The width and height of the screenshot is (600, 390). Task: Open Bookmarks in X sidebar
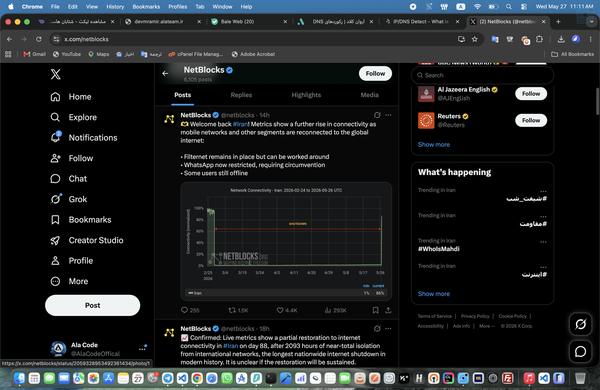click(81, 220)
